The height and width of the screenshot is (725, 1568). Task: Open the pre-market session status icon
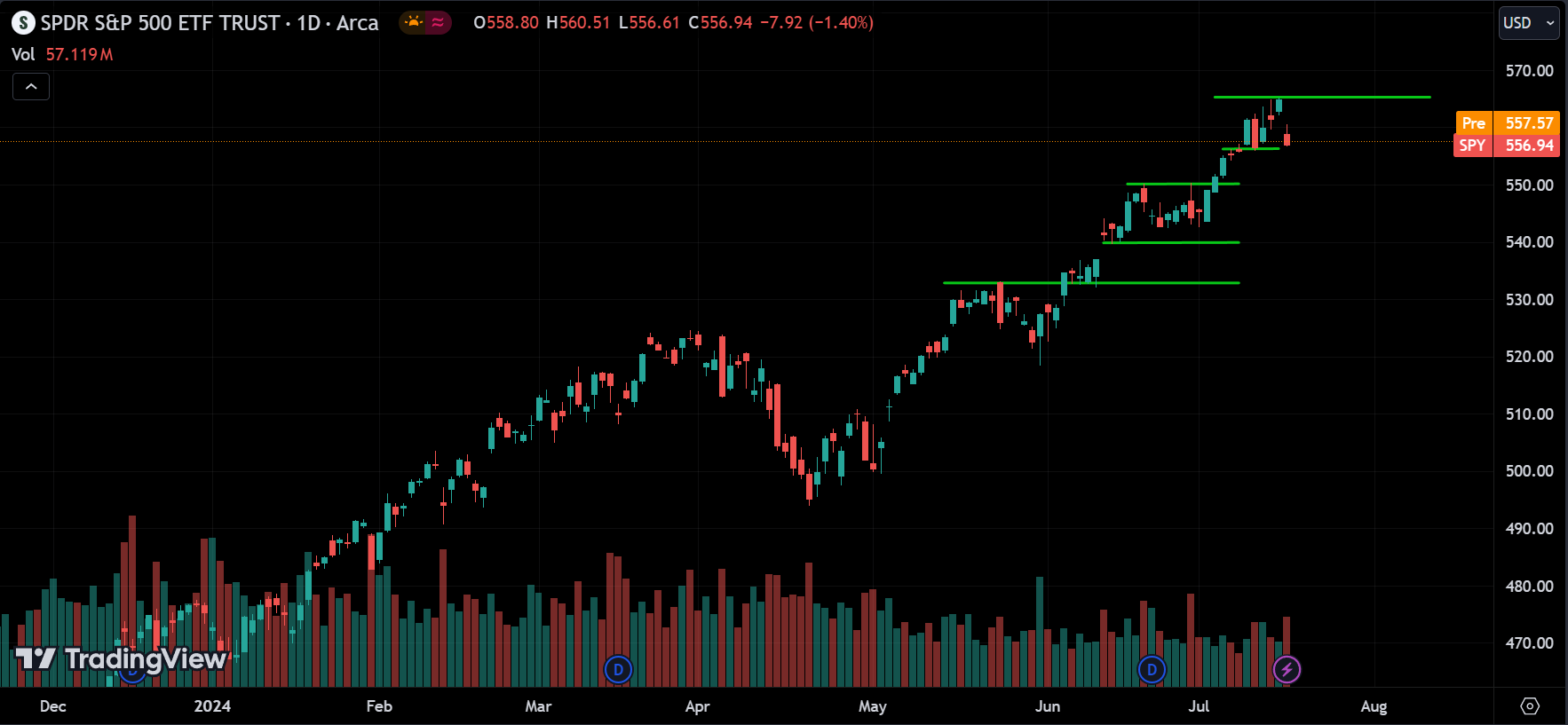click(x=413, y=22)
